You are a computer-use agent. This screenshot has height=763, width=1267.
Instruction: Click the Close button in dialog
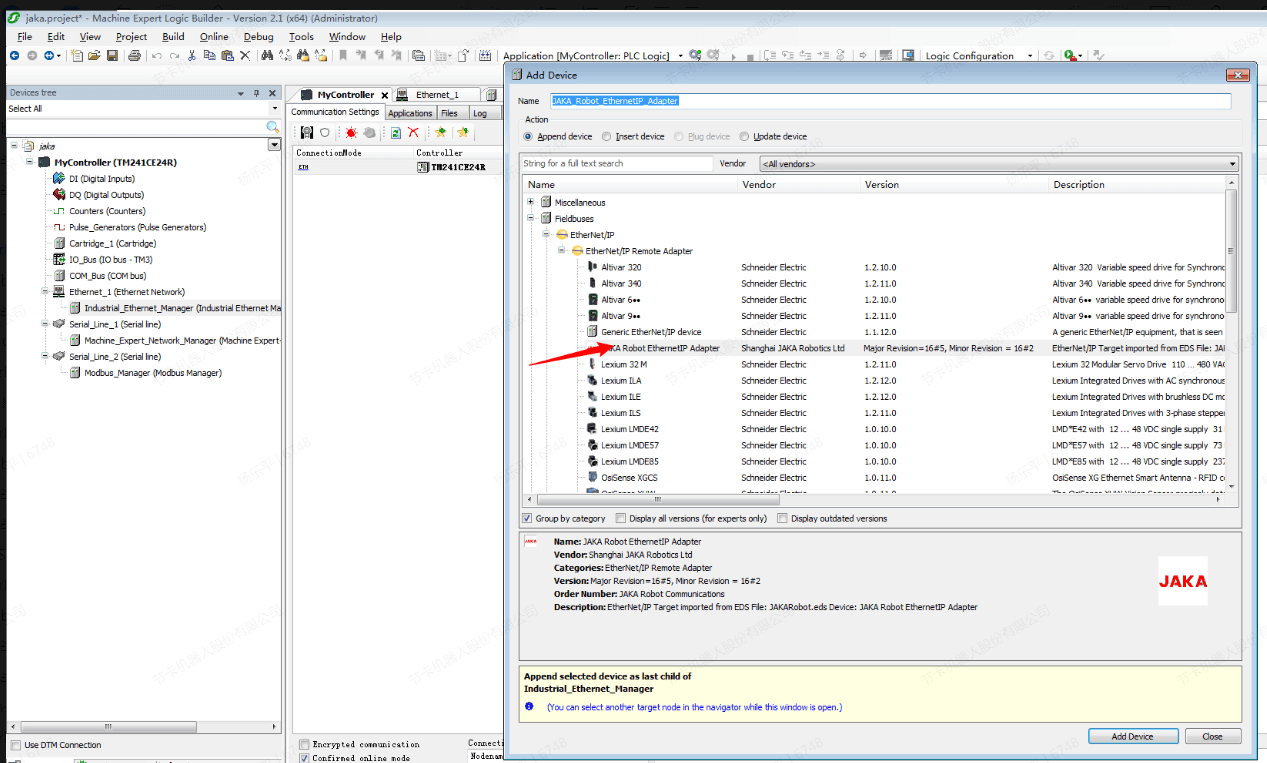1212,736
